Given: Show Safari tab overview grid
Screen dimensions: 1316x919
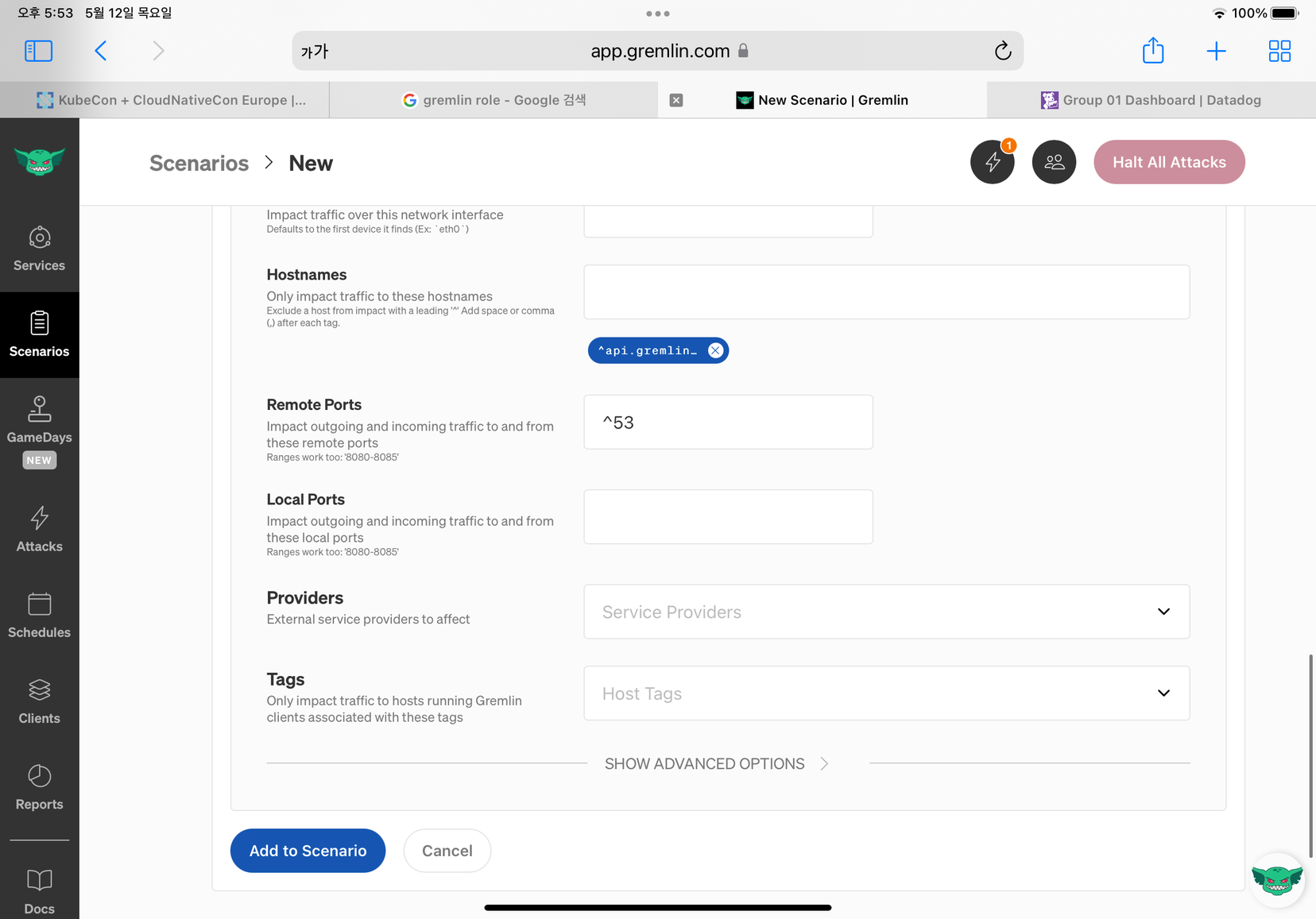Looking at the screenshot, I should [x=1279, y=51].
